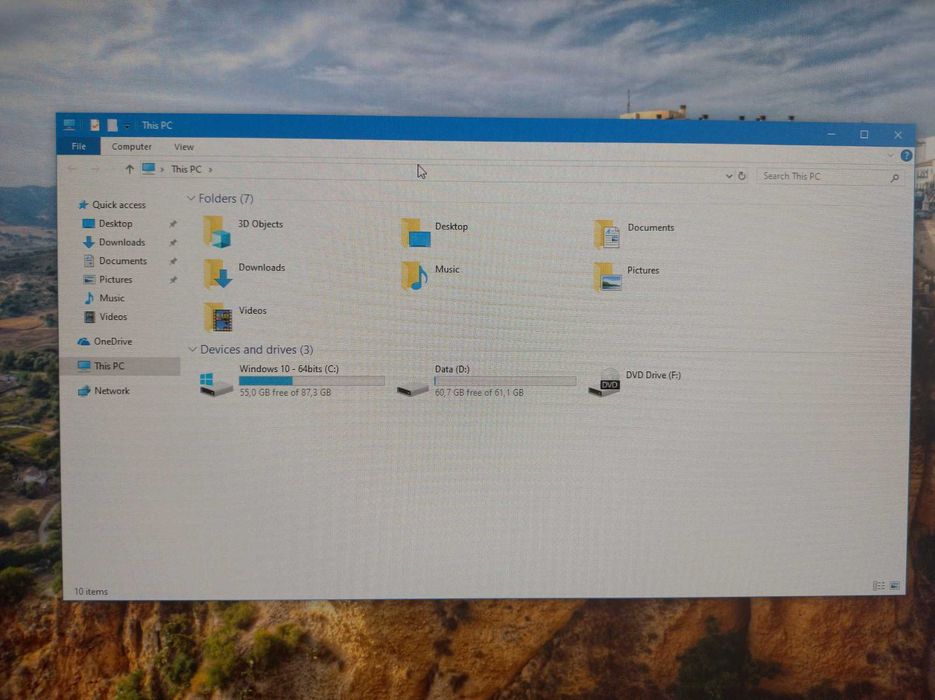The image size is (935, 700).
Task: Click the Data (D:) drive usage bar
Action: (x=505, y=380)
